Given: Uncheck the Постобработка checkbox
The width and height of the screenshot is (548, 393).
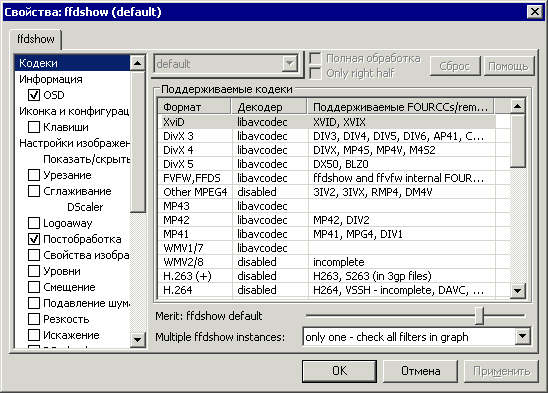Looking at the screenshot, I should click(34, 239).
